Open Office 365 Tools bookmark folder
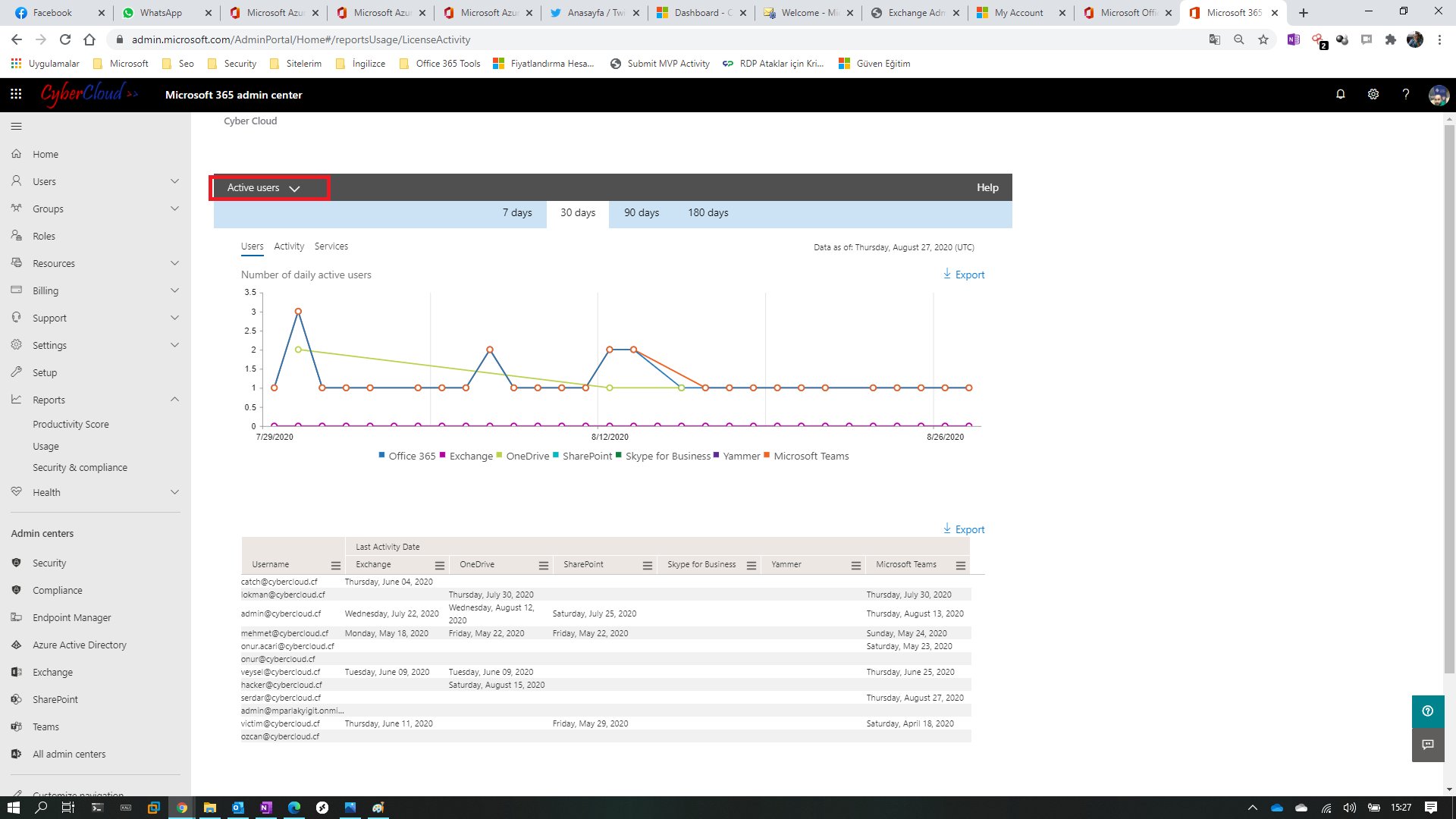The image size is (1456, 819). (x=440, y=64)
